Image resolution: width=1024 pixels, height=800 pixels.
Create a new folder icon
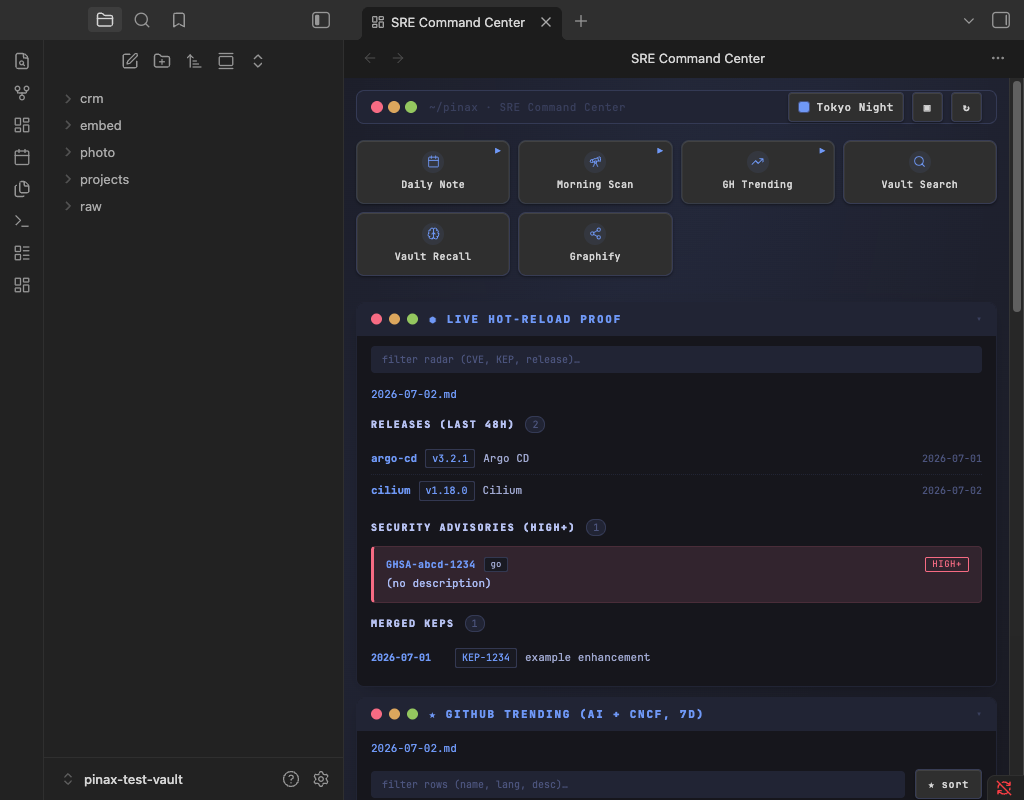click(x=162, y=61)
